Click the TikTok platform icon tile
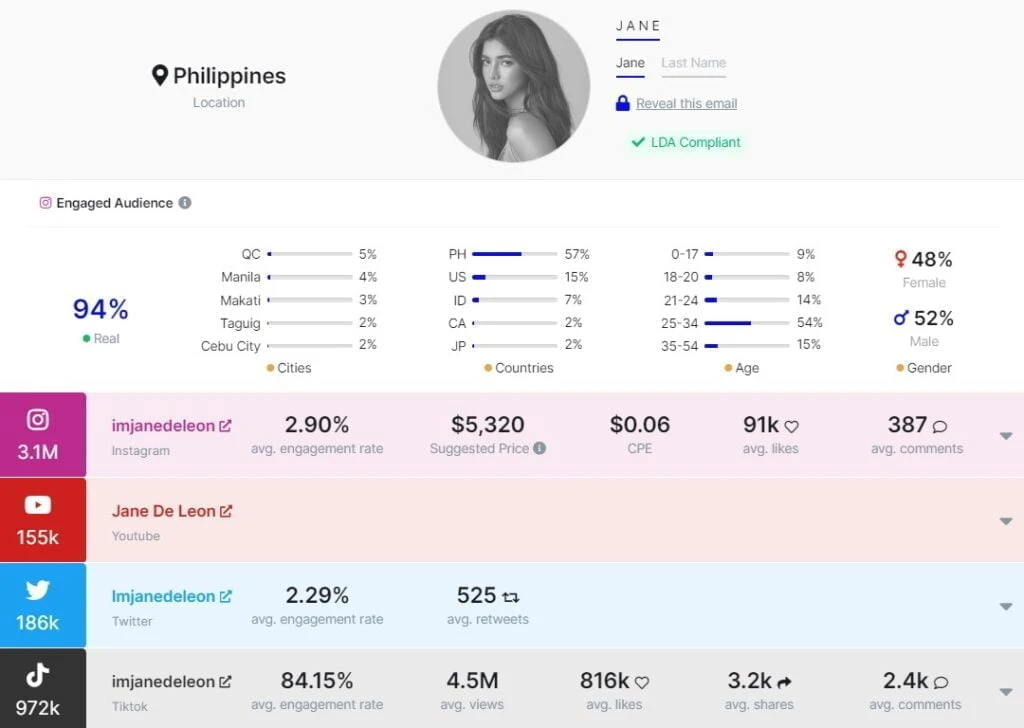 [x=38, y=688]
